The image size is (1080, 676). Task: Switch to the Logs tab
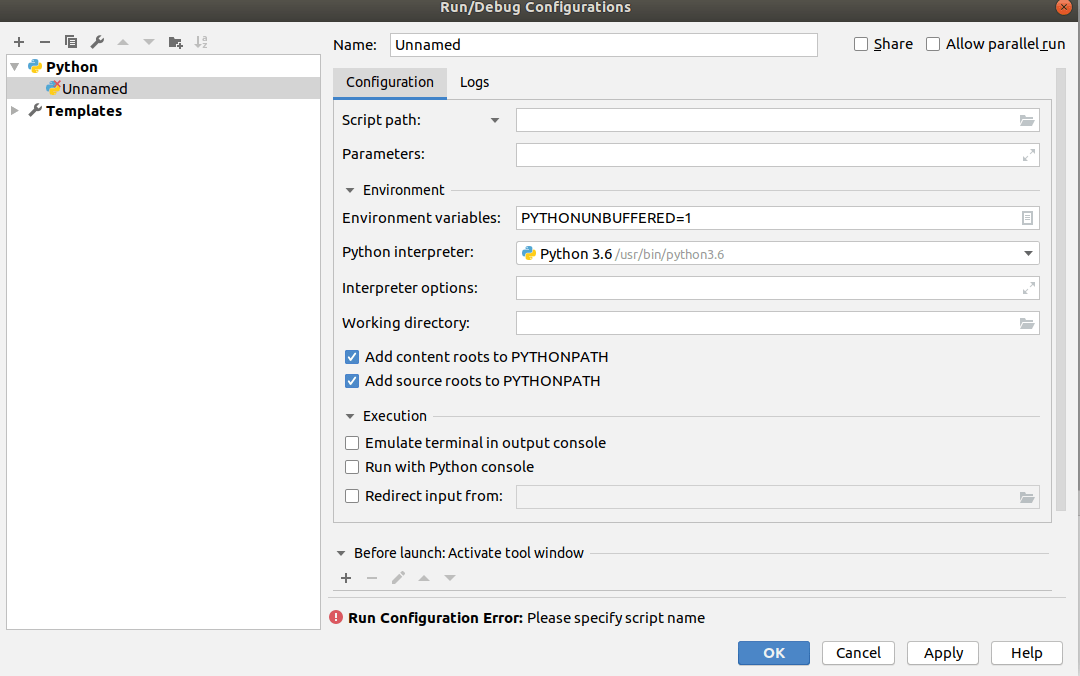click(x=475, y=83)
